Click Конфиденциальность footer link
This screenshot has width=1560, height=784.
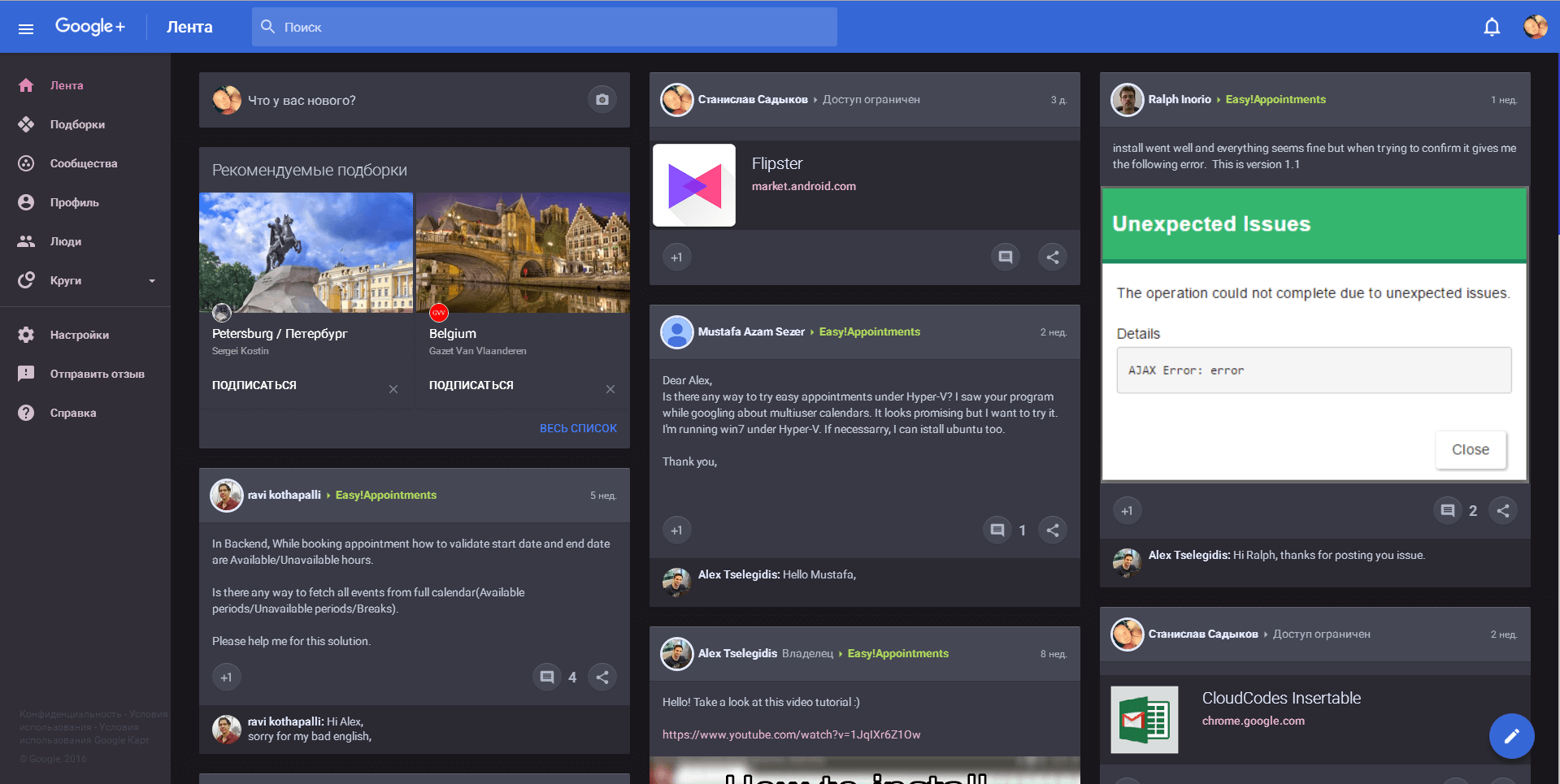click(x=71, y=714)
